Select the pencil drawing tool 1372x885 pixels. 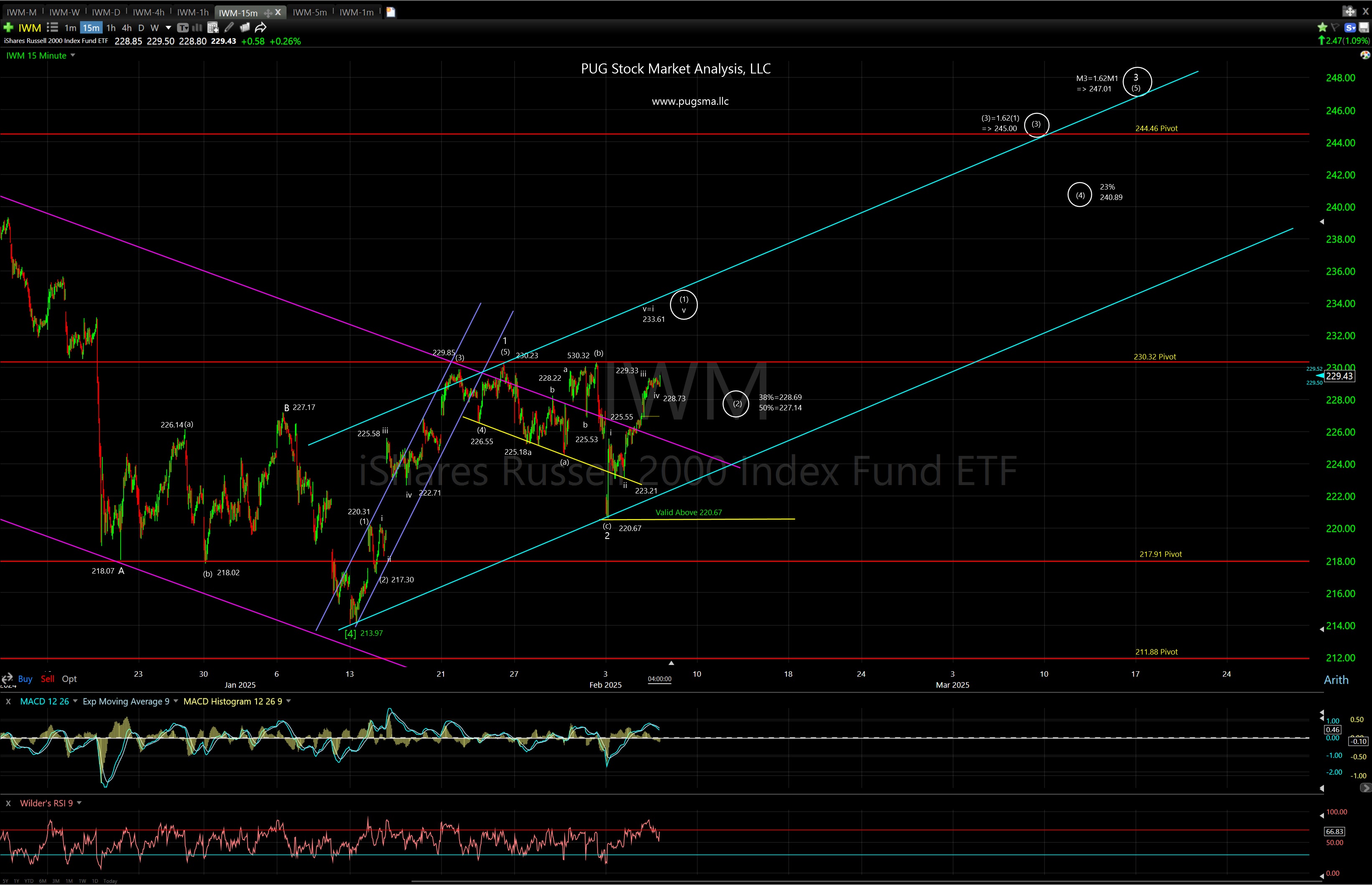coord(229,28)
